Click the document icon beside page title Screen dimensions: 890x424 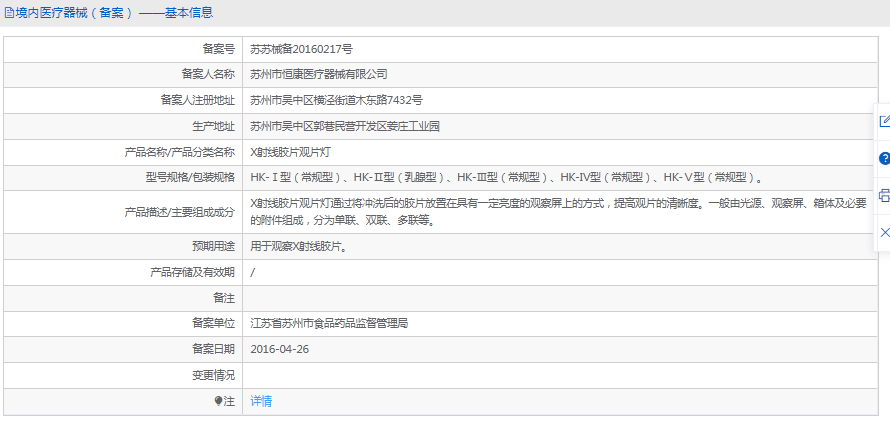pyautogui.click(x=9, y=12)
